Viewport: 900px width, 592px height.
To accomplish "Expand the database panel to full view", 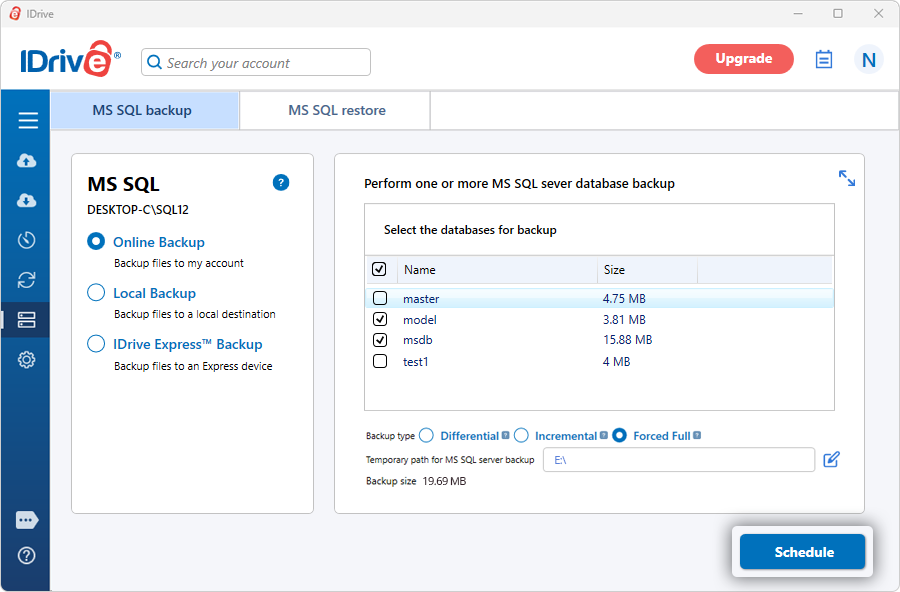I will click(x=847, y=178).
